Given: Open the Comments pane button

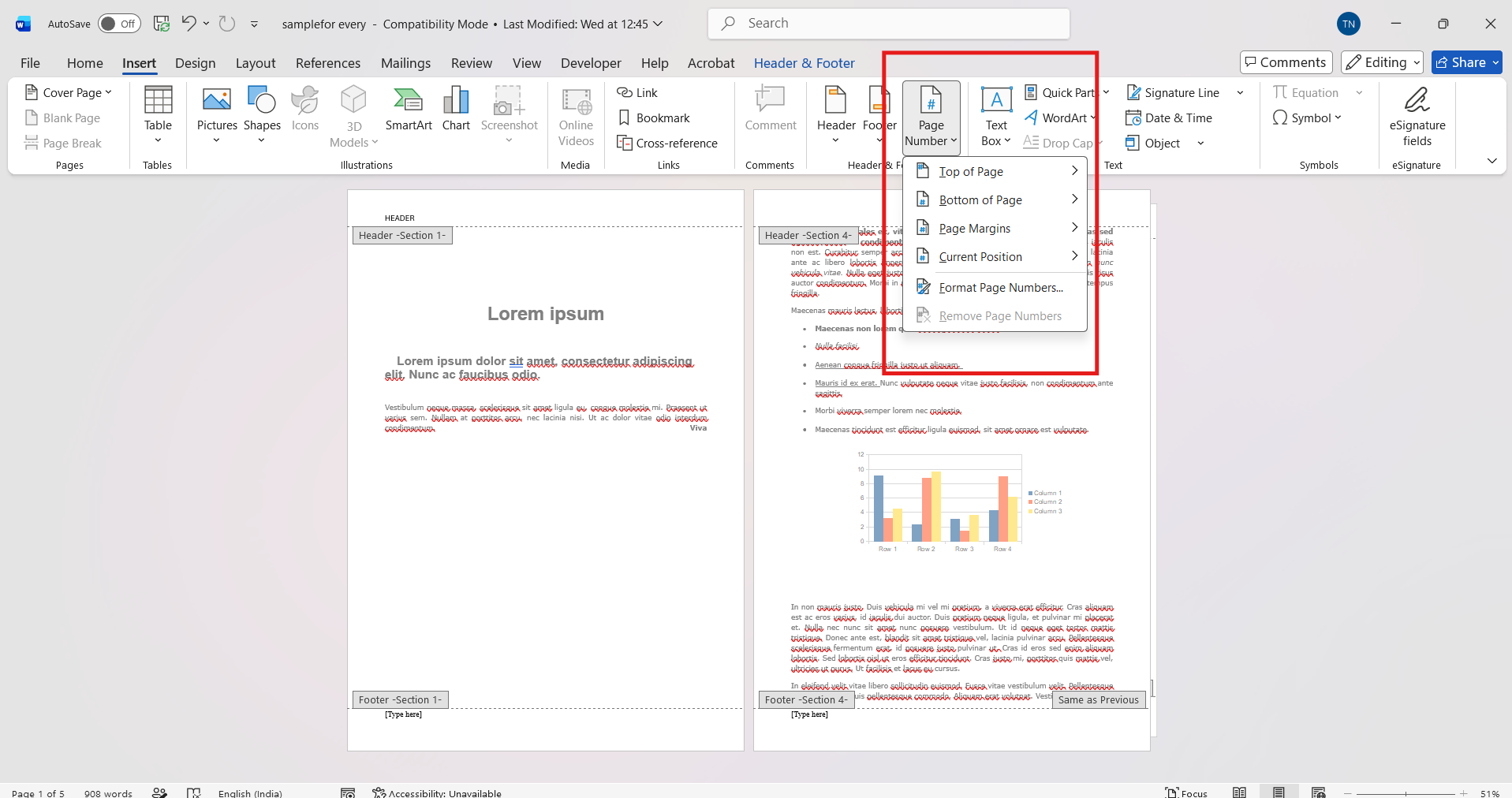Looking at the screenshot, I should pyautogui.click(x=1286, y=62).
